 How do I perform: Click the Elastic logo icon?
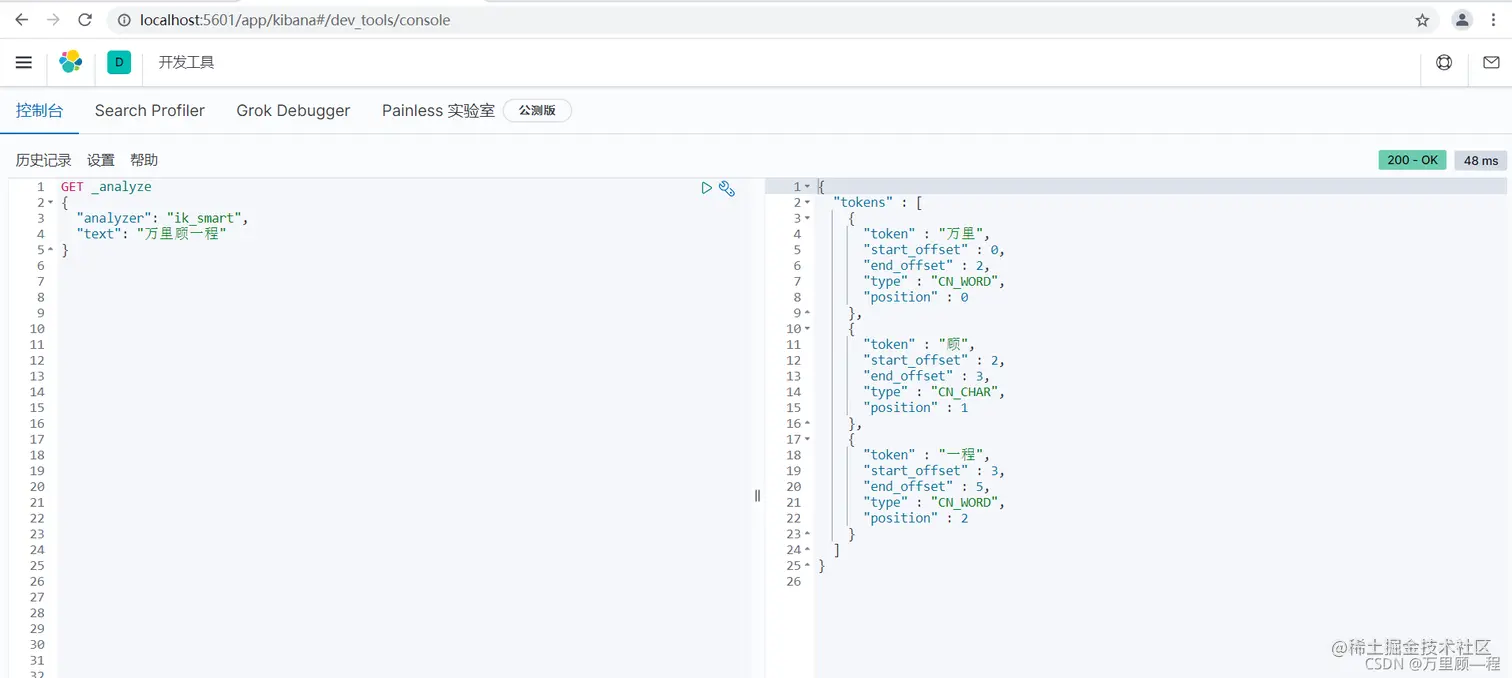point(70,62)
